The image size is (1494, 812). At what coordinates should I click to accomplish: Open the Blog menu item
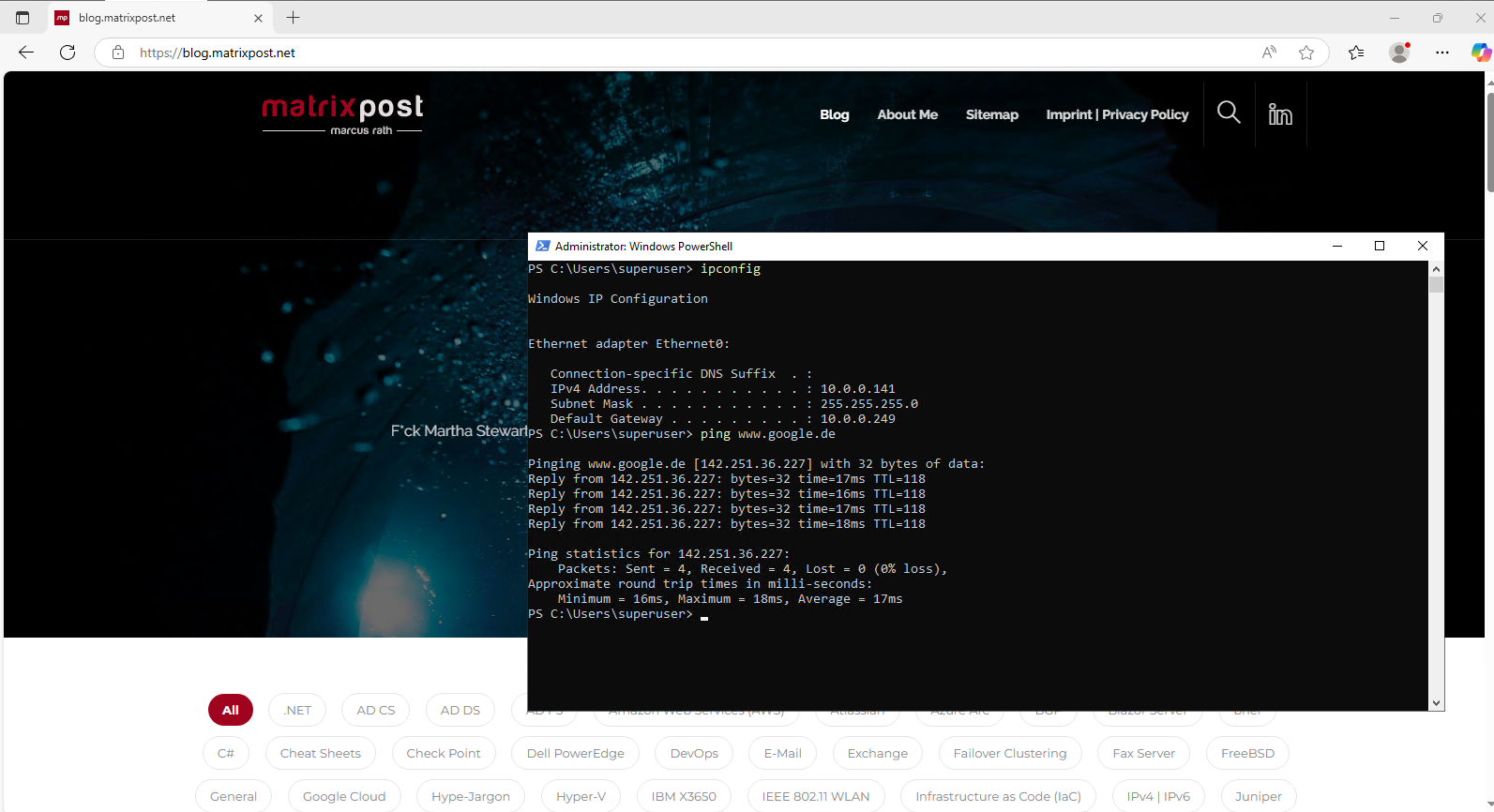(x=834, y=114)
